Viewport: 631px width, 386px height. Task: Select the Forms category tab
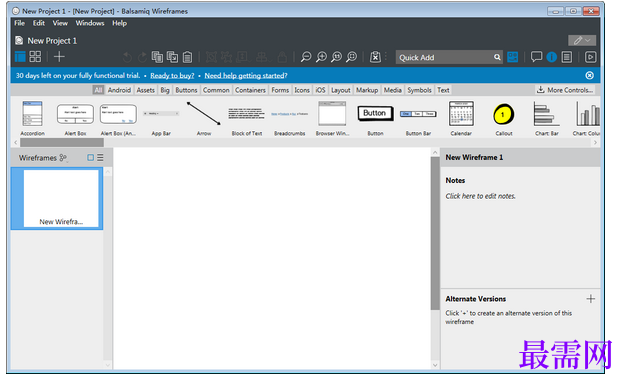[x=280, y=90]
